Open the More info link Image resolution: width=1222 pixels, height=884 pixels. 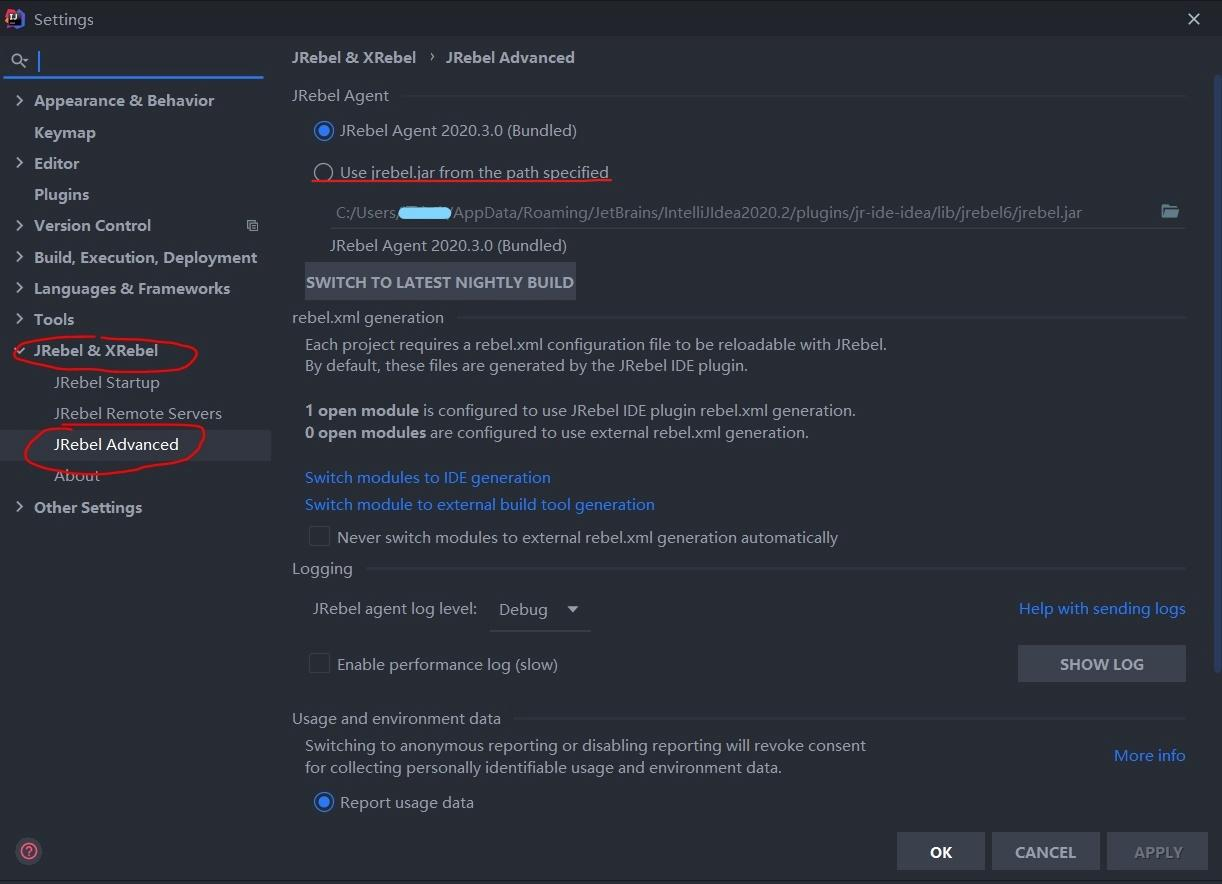1150,756
